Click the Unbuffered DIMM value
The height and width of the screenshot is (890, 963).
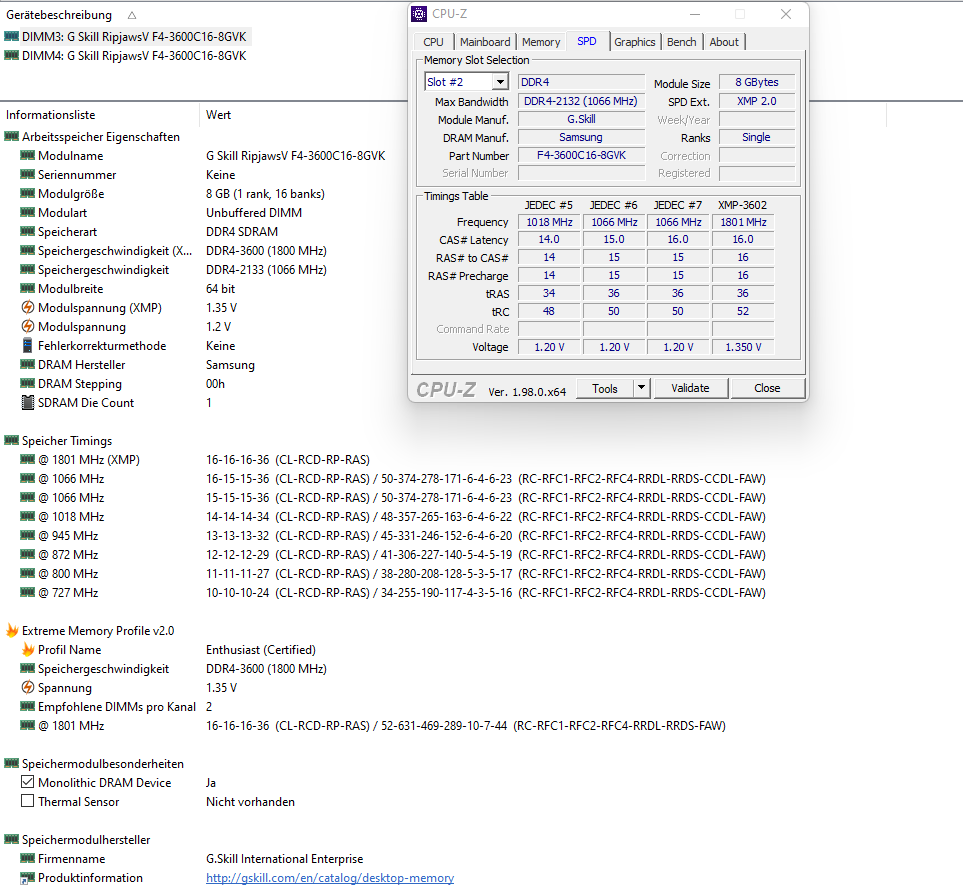coord(254,213)
